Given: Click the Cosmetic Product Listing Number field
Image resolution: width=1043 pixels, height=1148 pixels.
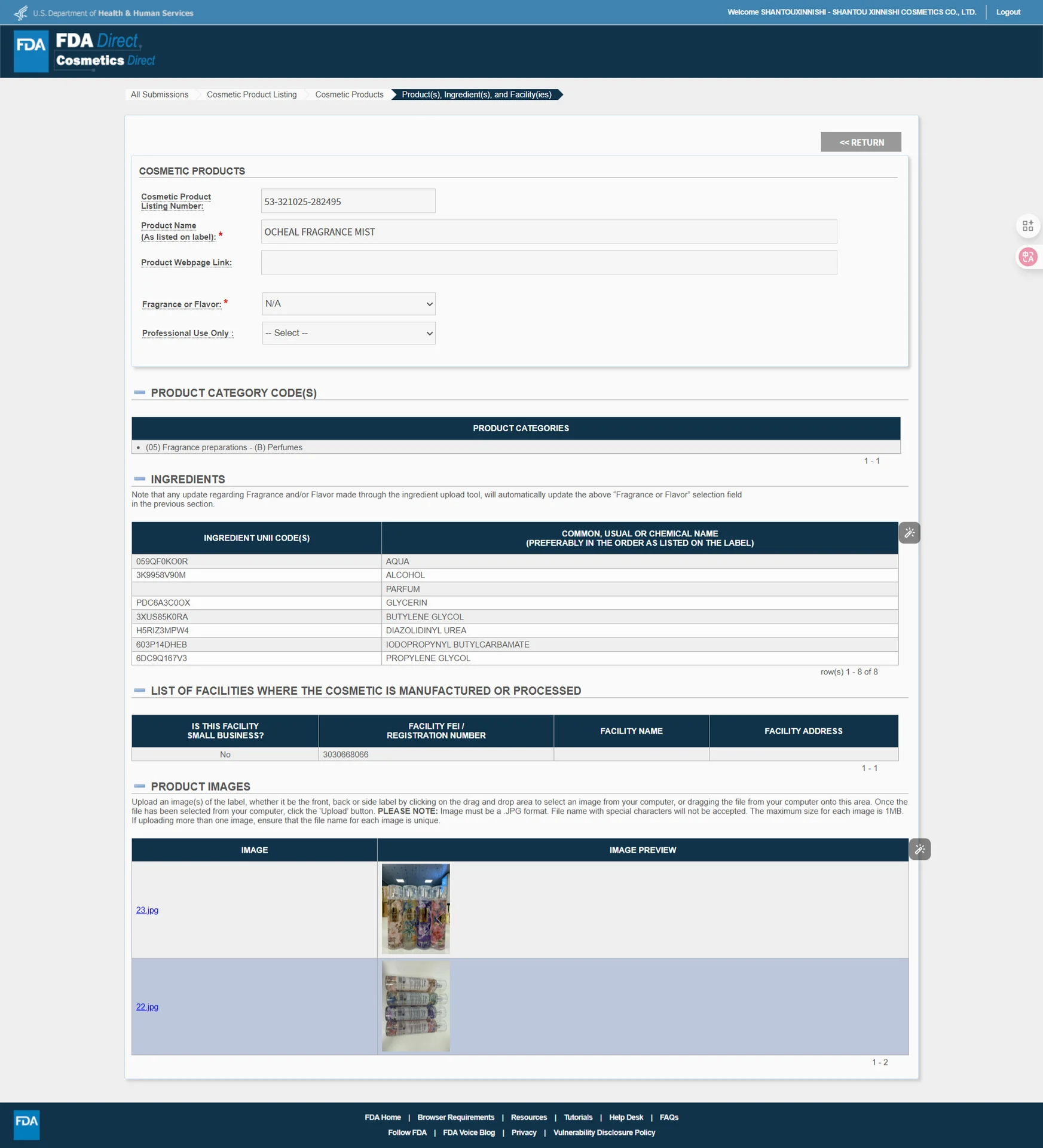Looking at the screenshot, I should (x=348, y=201).
